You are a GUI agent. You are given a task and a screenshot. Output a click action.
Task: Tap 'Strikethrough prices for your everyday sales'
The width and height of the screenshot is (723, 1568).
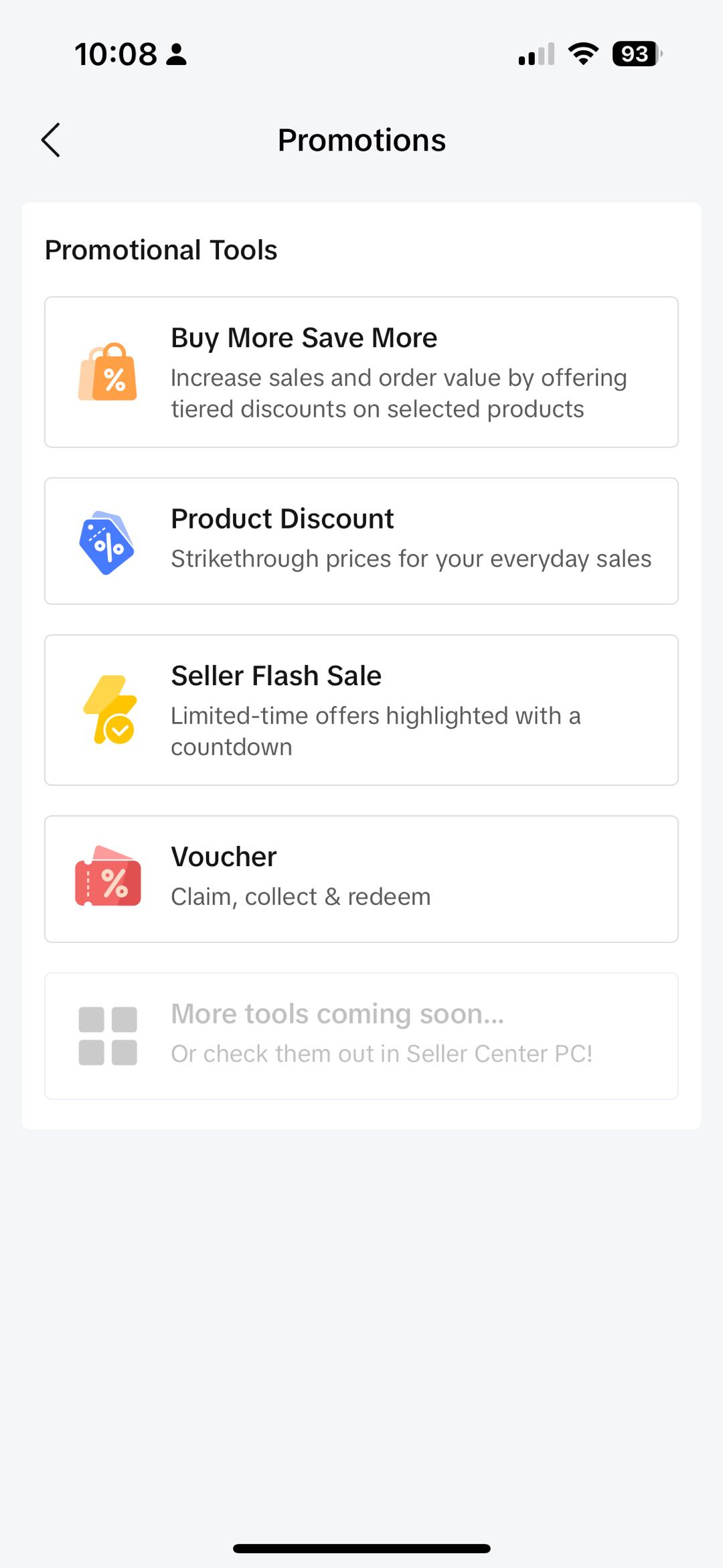coord(411,559)
